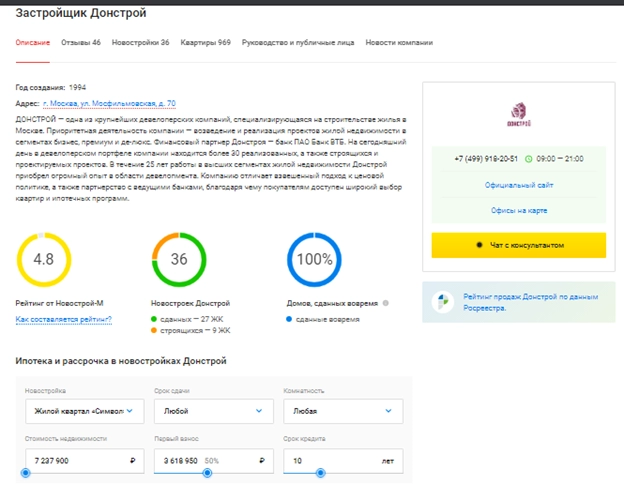Open Как составляется рейтинг link

pyautogui.click(x=64, y=319)
